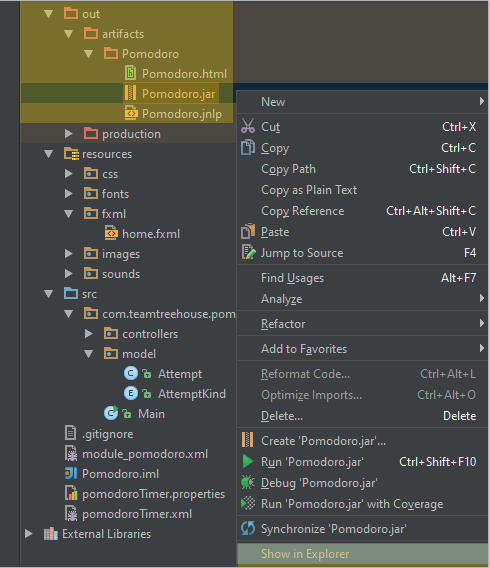Click the Paste clipboard icon
The image size is (490, 568).
point(248,231)
